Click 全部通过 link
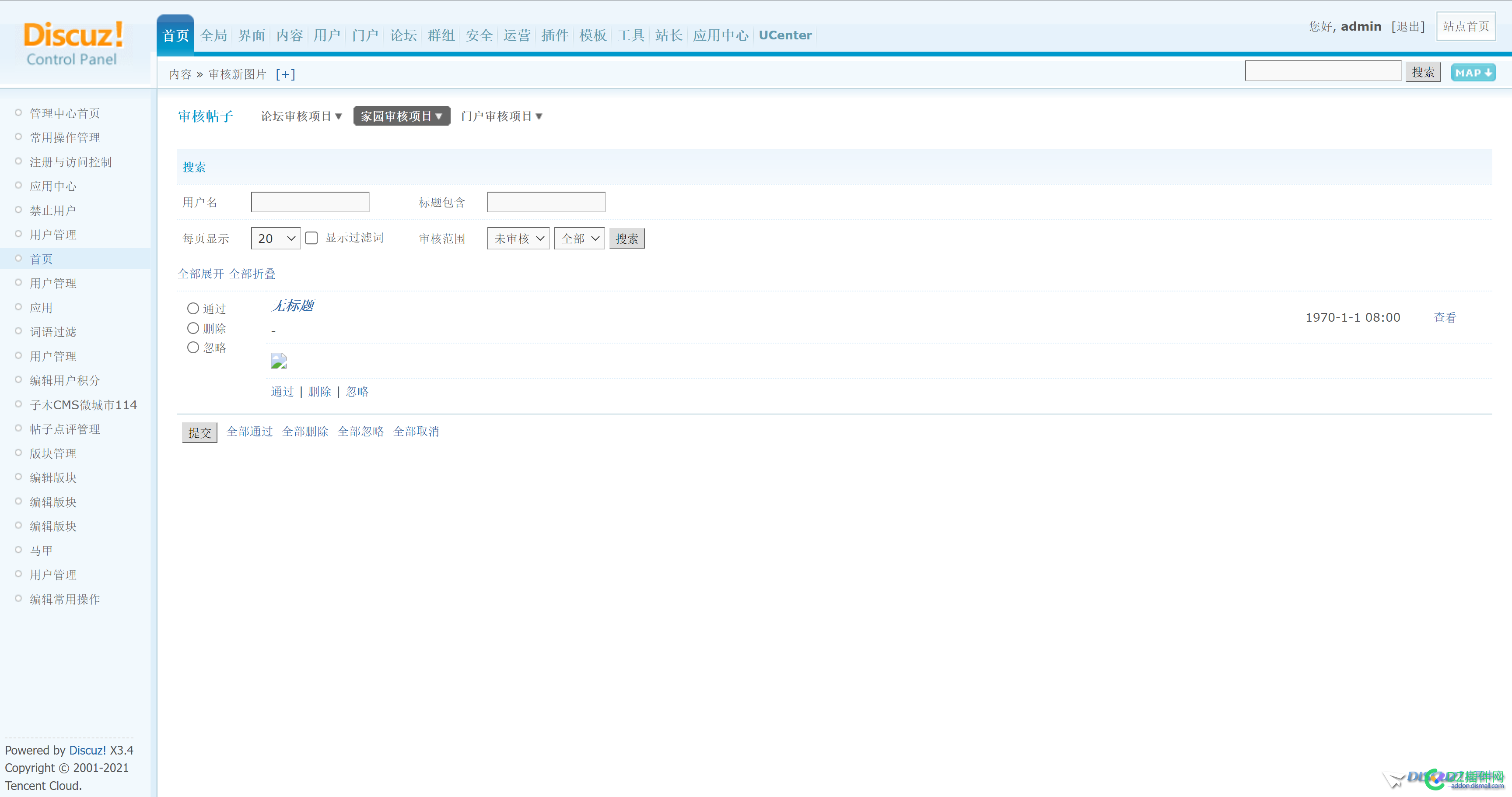This screenshot has width=1512, height=797. point(250,432)
